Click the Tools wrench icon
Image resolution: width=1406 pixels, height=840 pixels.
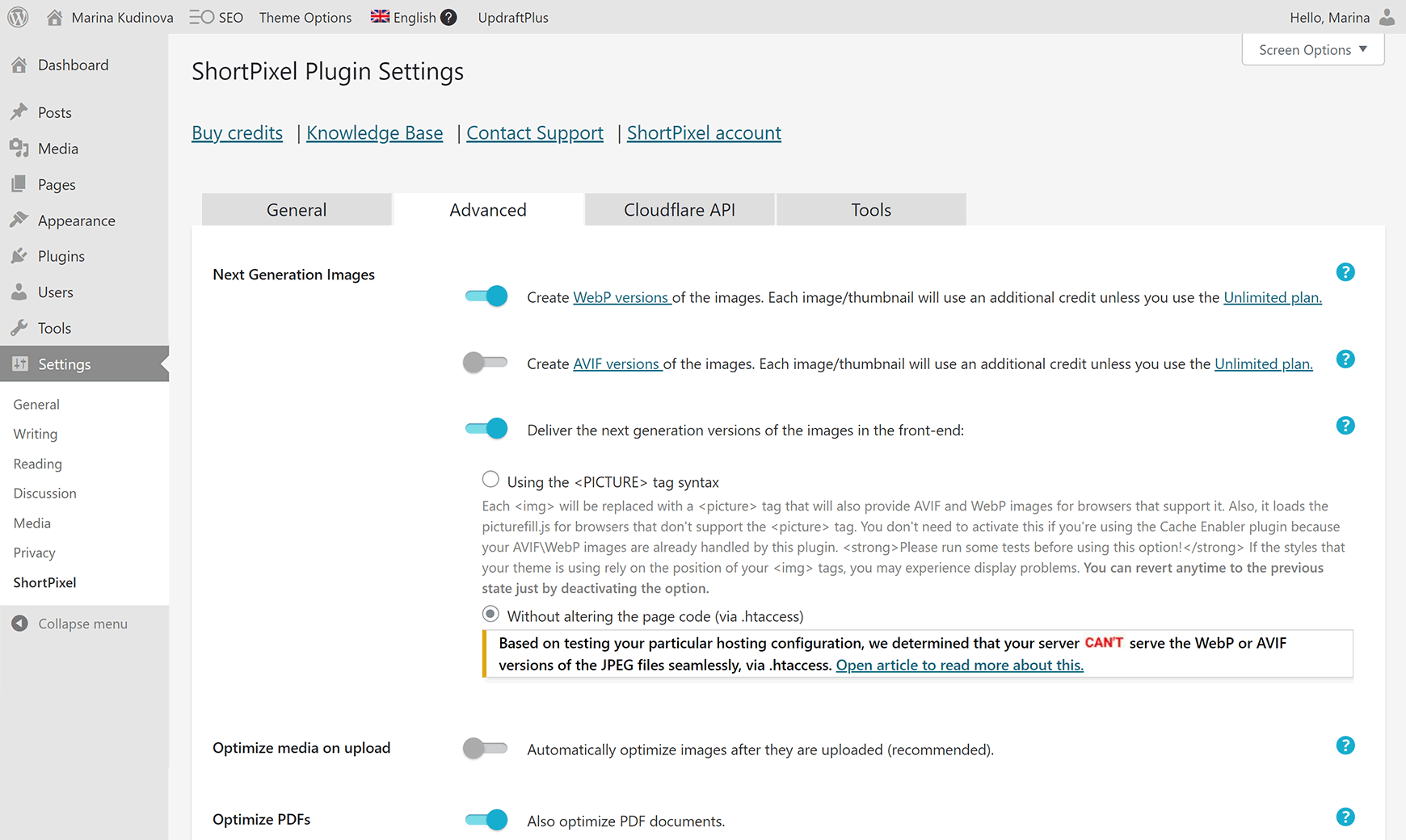click(x=19, y=327)
